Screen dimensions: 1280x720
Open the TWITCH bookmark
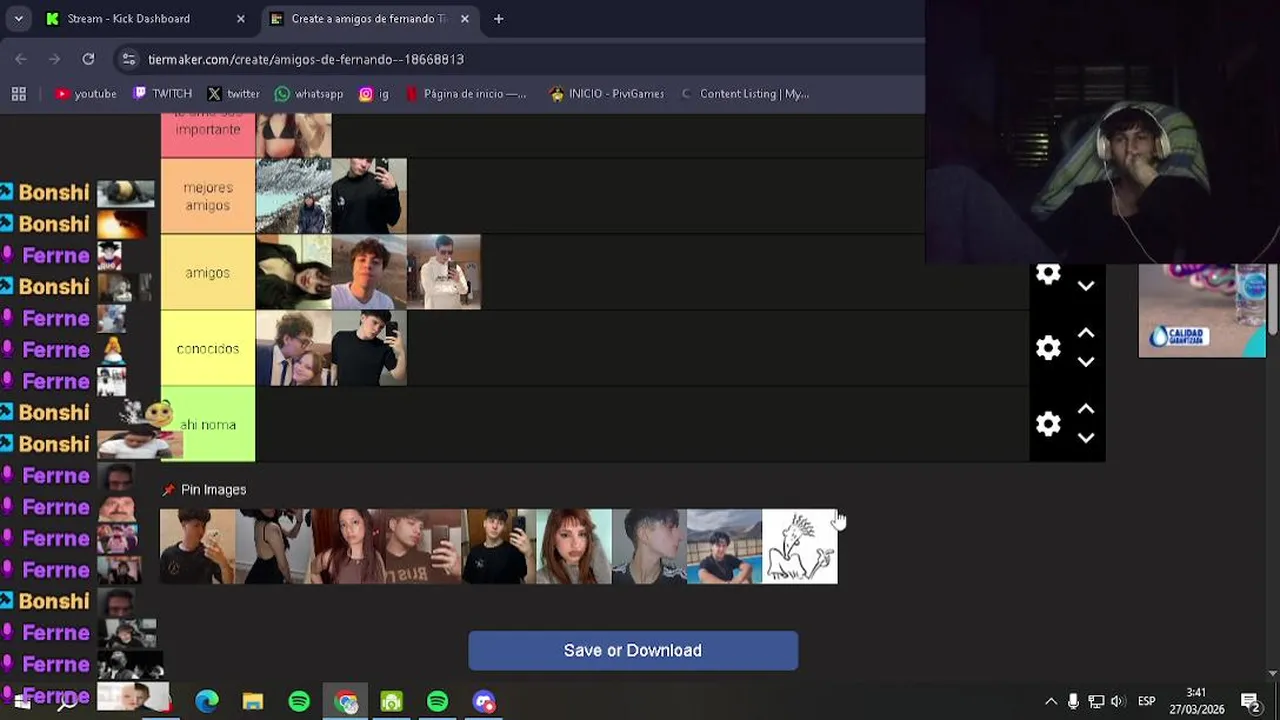point(162,93)
